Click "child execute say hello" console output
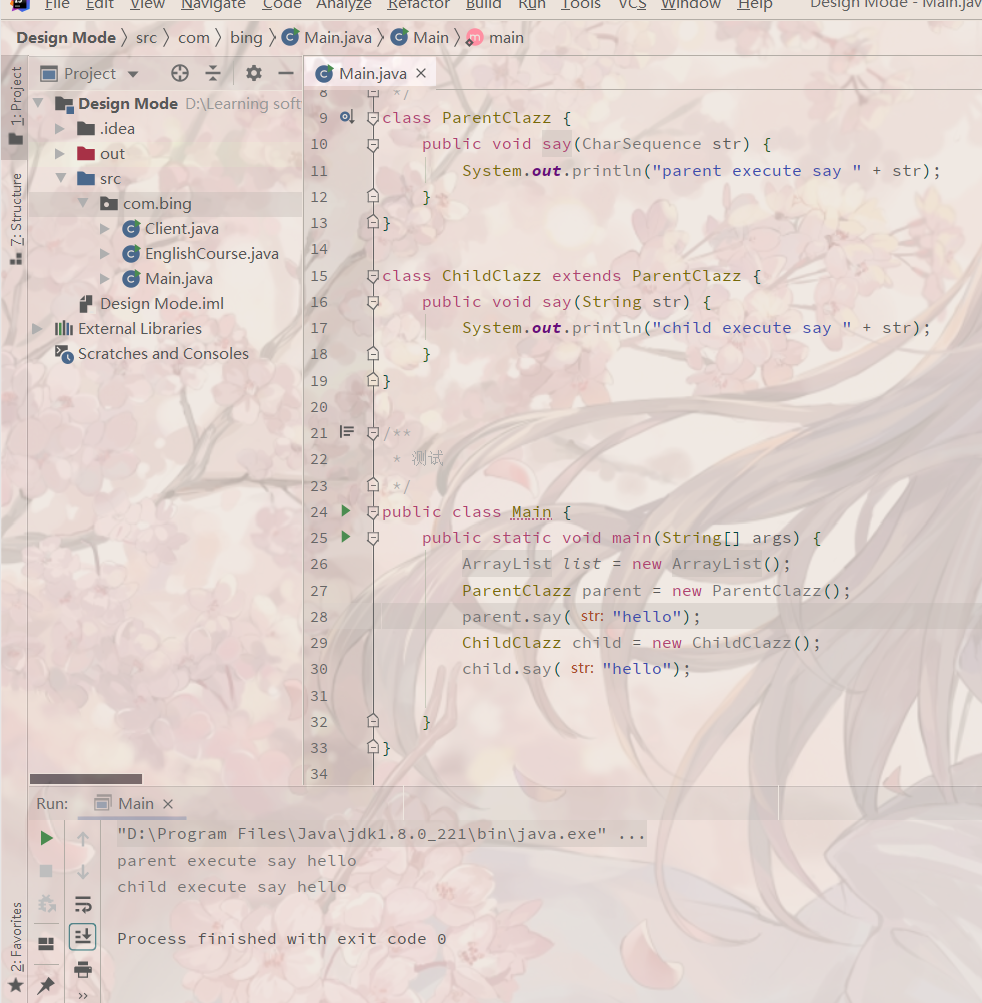982x1003 pixels. pyautogui.click(x=232, y=887)
